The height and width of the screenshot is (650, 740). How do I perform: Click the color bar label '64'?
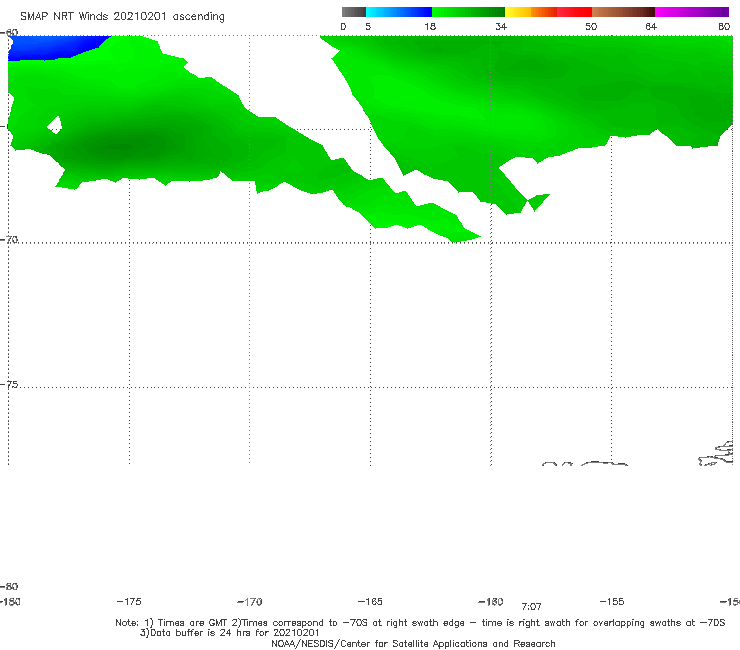pyautogui.click(x=651, y=27)
